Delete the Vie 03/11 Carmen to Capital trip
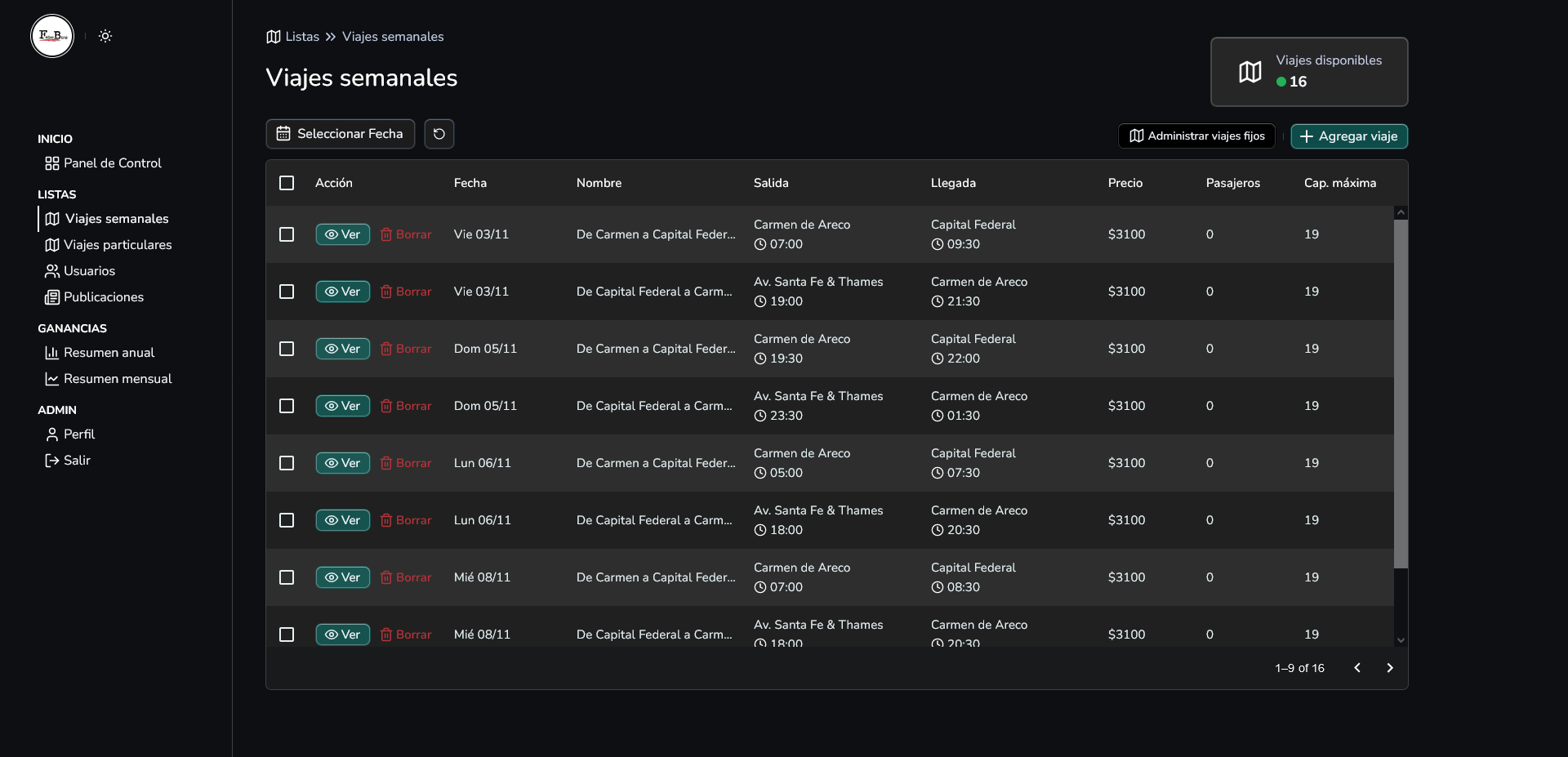The height and width of the screenshot is (757, 1568). 406,234
